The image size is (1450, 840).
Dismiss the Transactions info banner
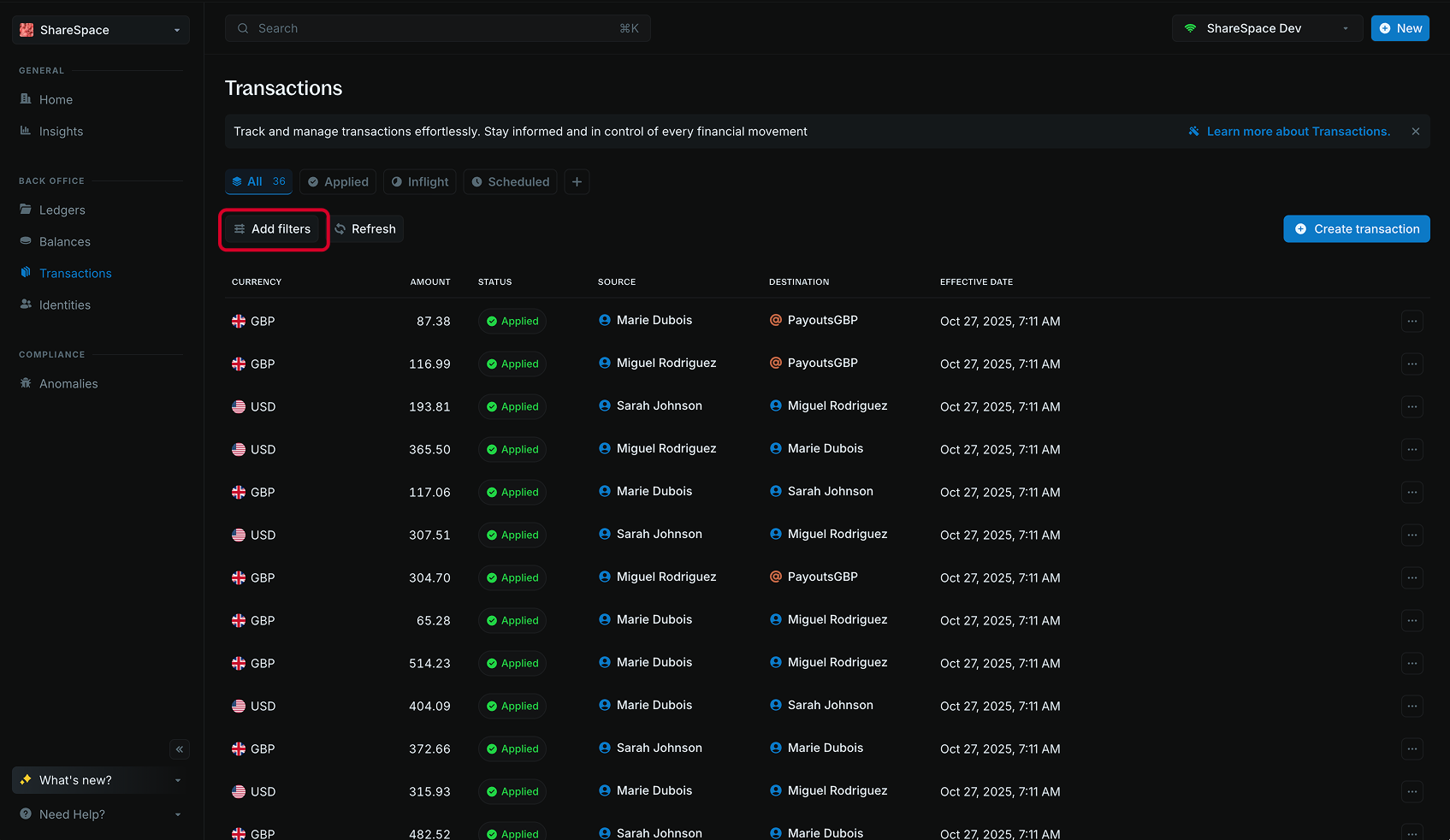tap(1416, 131)
